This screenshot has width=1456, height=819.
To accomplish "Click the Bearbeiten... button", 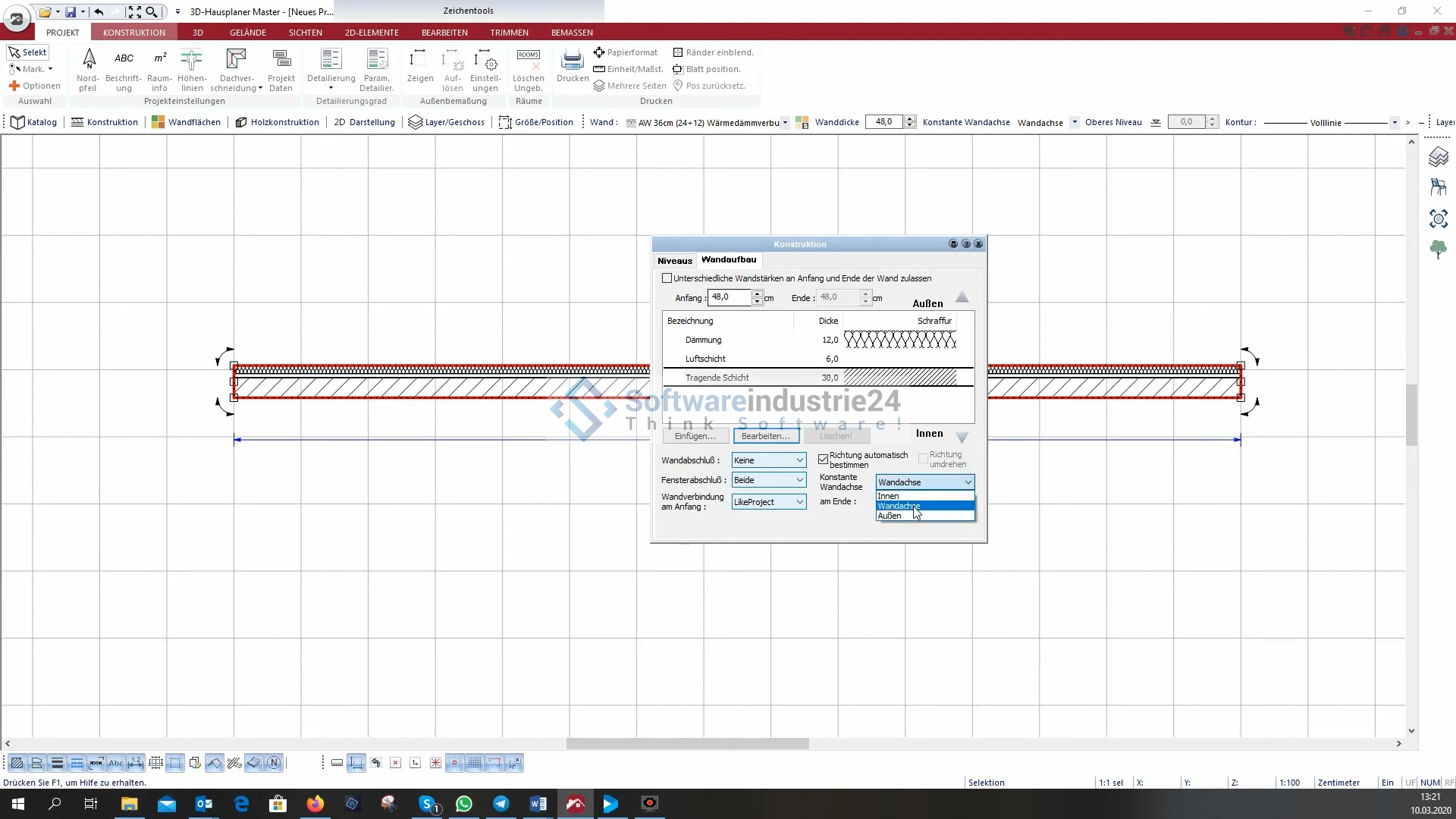I will coord(765,436).
